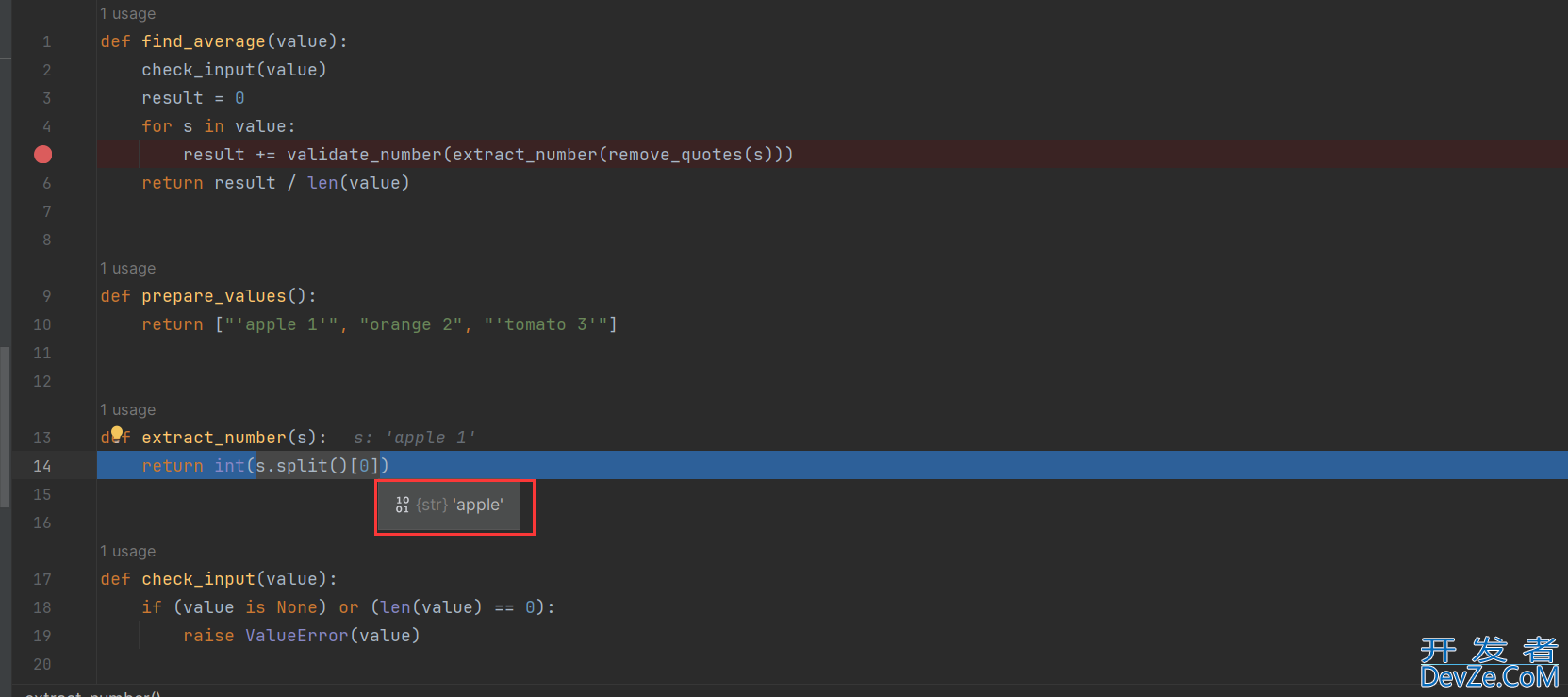
Task: Click check_input function name on line 17
Action: coord(198,579)
